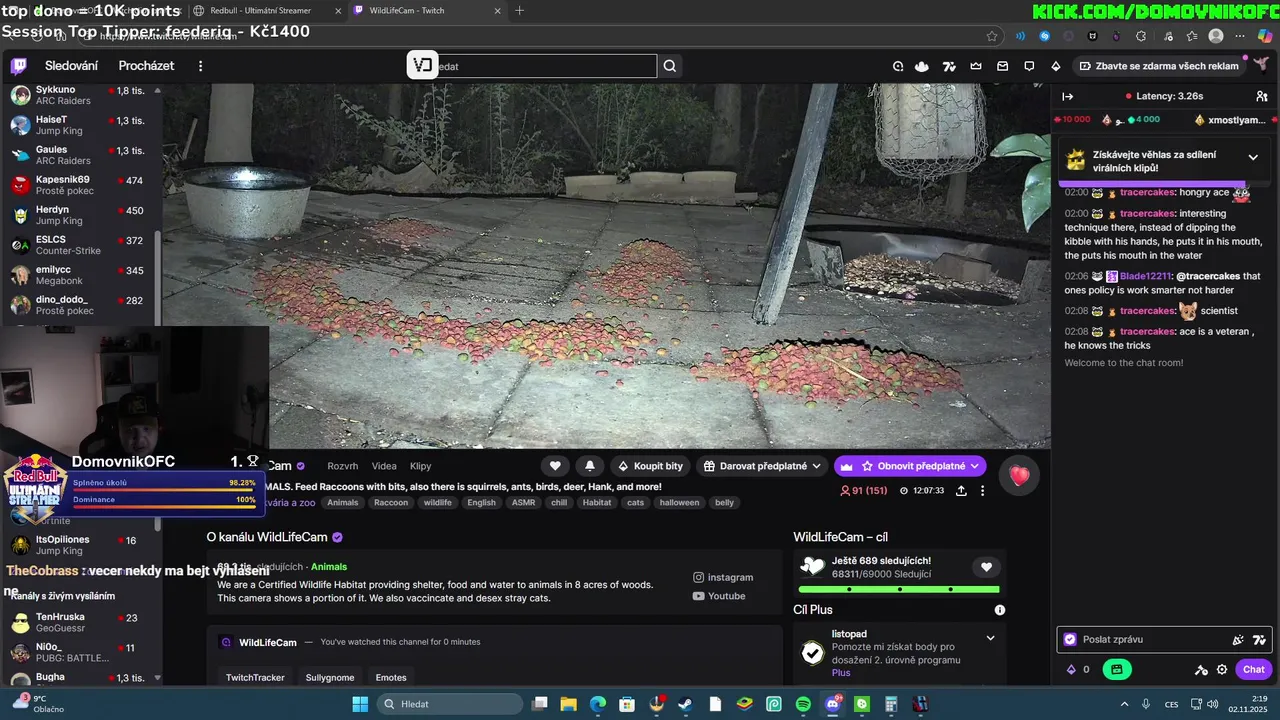1280x720 pixels.
Task: Click the halloween tag
Action: pos(680,503)
